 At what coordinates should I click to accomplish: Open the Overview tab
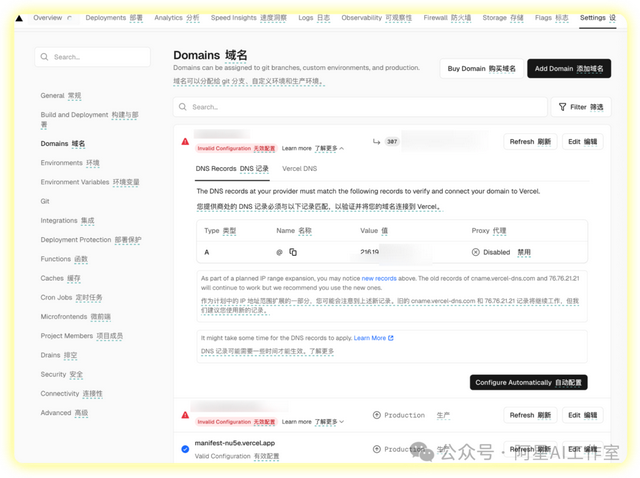point(53,18)
